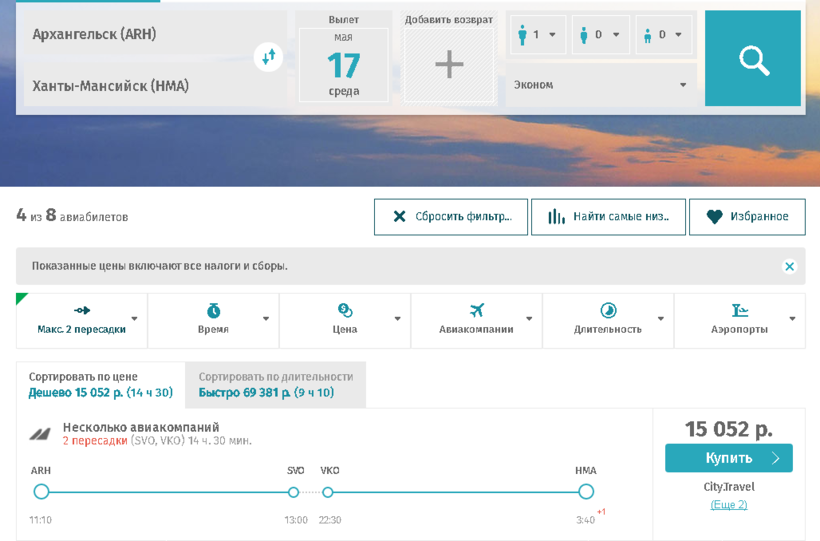
Task: Click the Длительность pie-clock icon
Action: [608, 311]
